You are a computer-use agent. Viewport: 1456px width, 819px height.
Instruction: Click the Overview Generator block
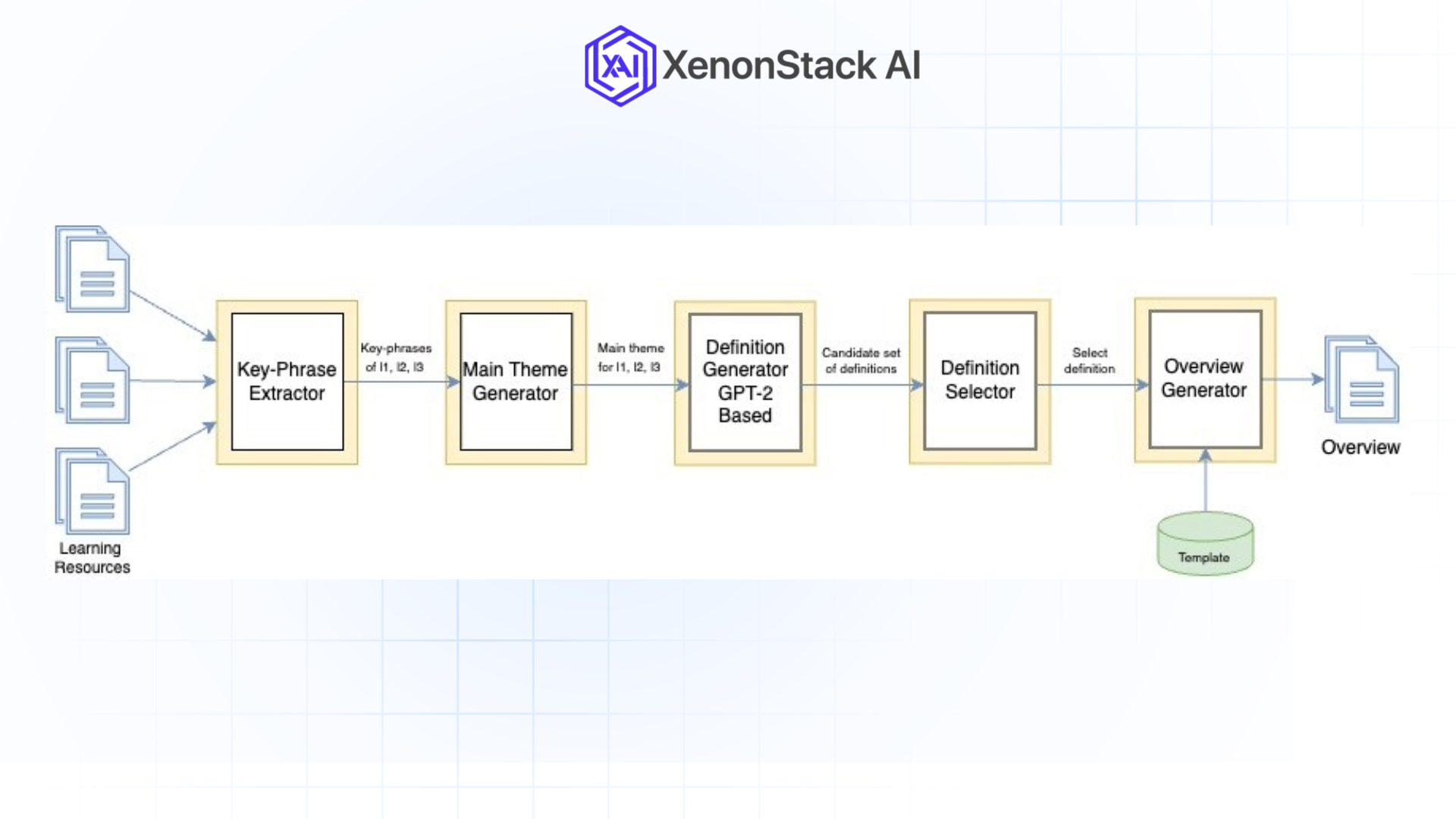click(x=1204, y=378)
